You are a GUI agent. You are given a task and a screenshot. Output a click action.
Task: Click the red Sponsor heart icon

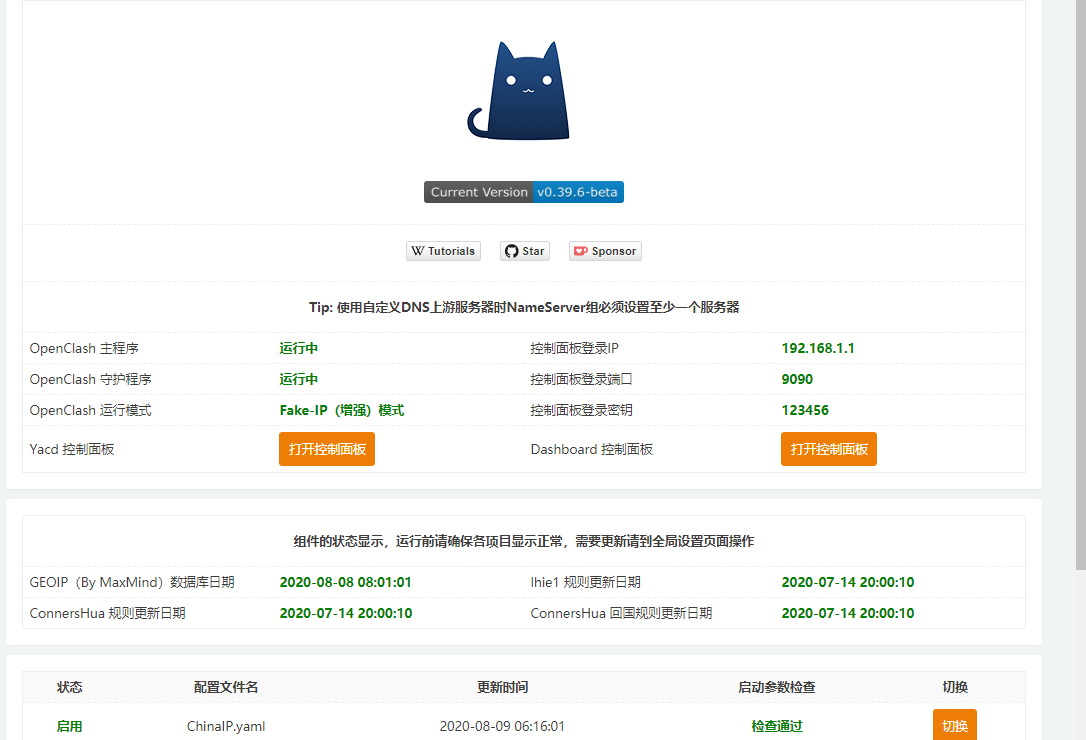tap(582, 251)
